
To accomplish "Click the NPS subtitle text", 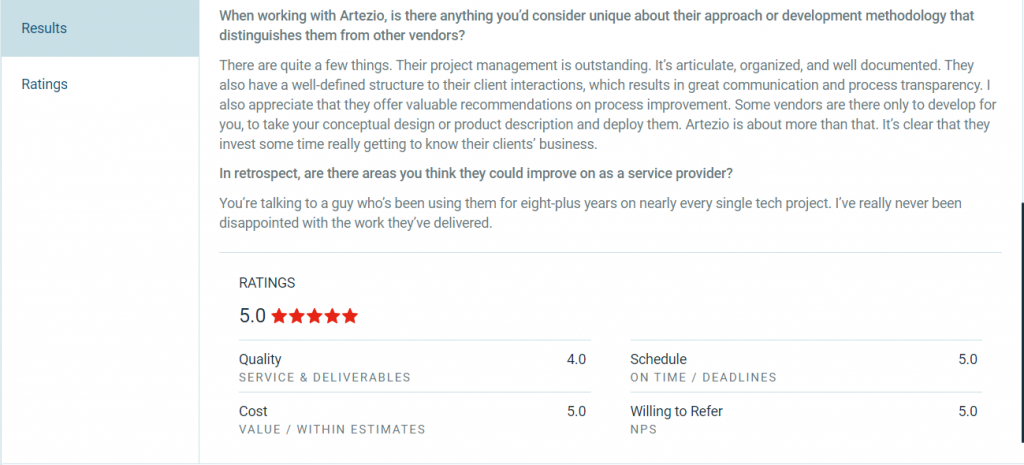I will [x=643, y=429].
